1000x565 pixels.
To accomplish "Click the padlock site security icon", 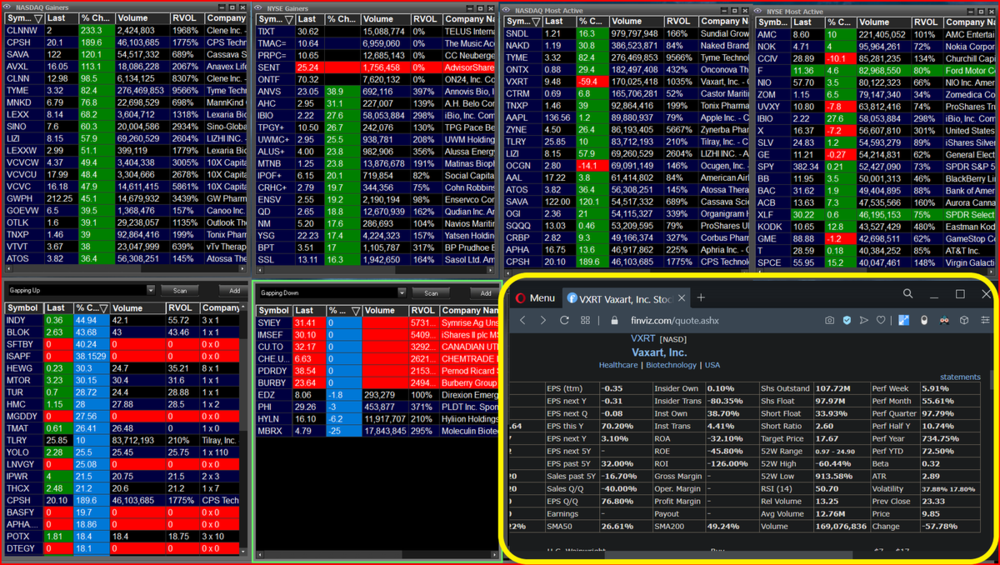I will coord(615,321).
